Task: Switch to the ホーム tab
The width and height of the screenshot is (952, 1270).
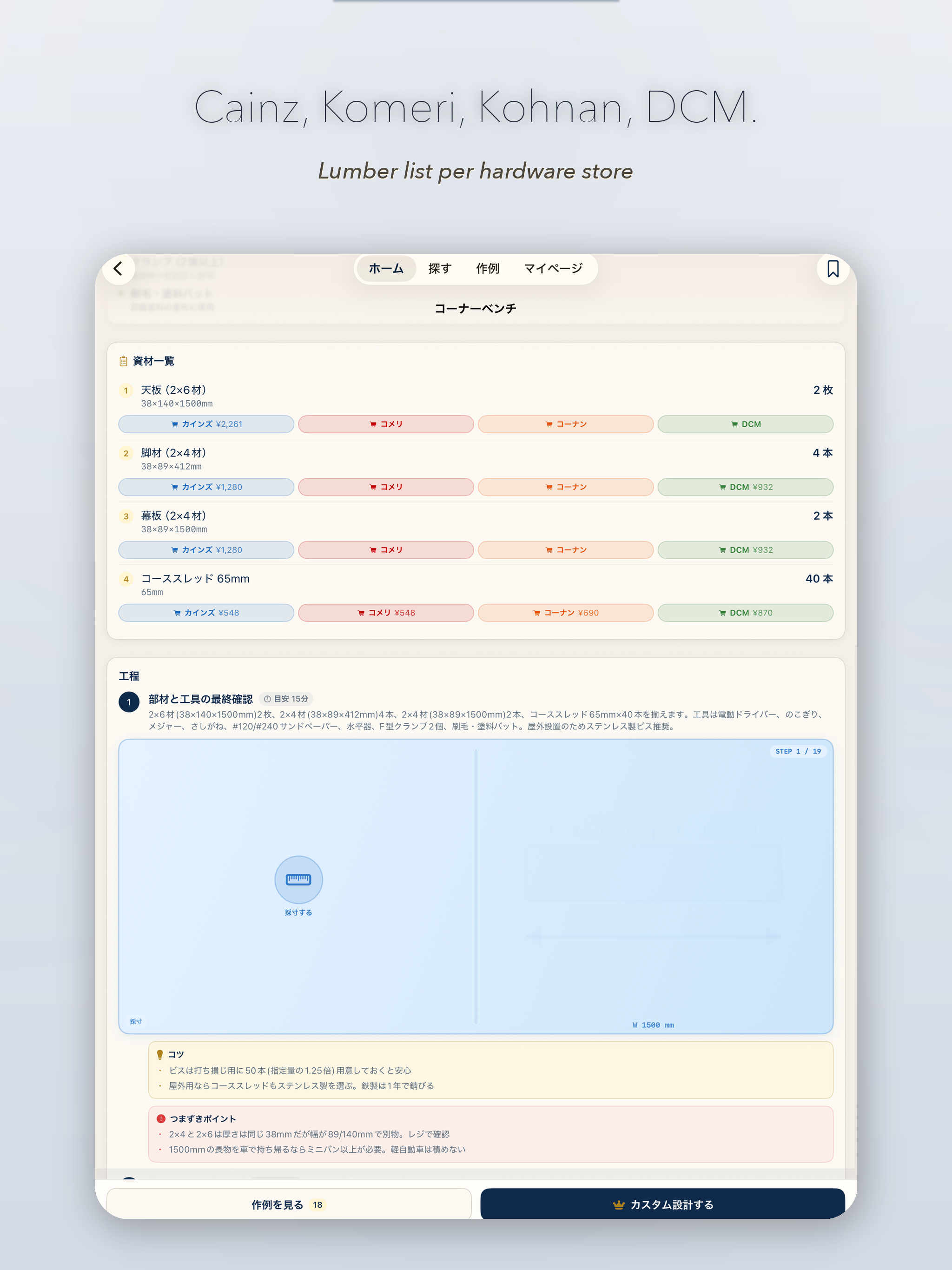Action: click(x=386, y=269)
